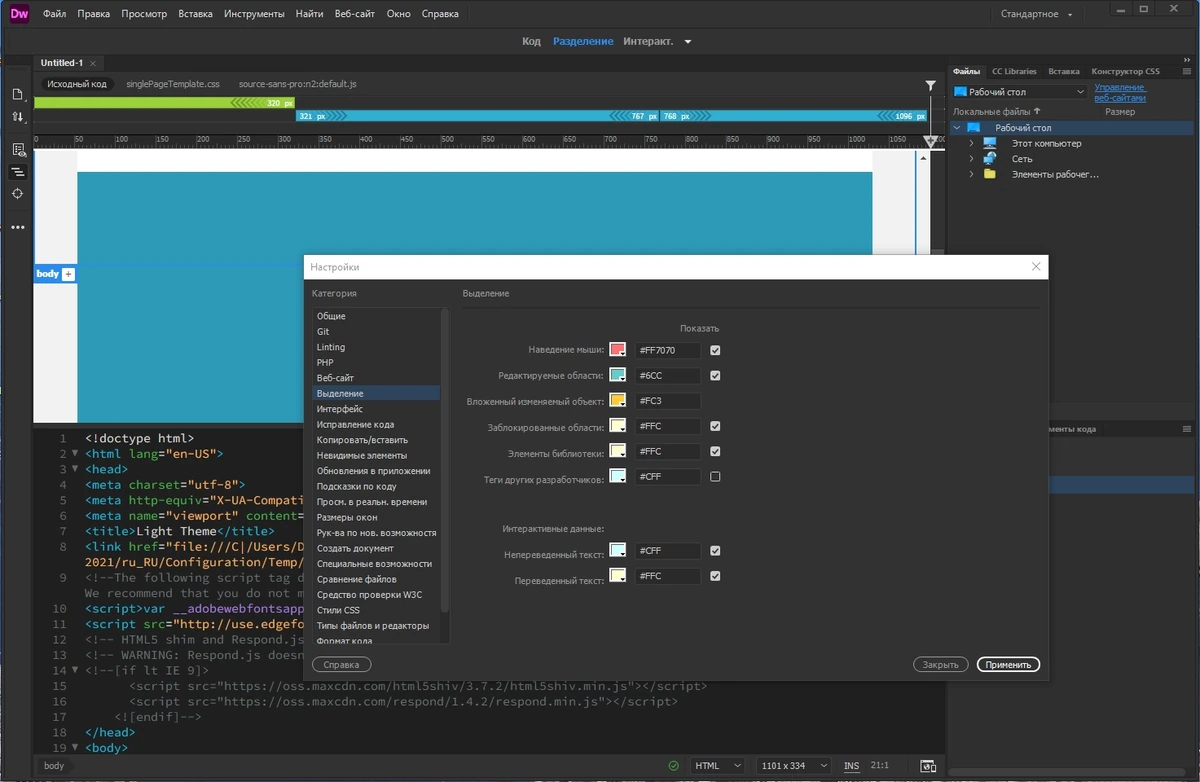Open the more tools ellipsis icon
The height and width of the screenshot is (782, 1200).
tap(17, 227)
